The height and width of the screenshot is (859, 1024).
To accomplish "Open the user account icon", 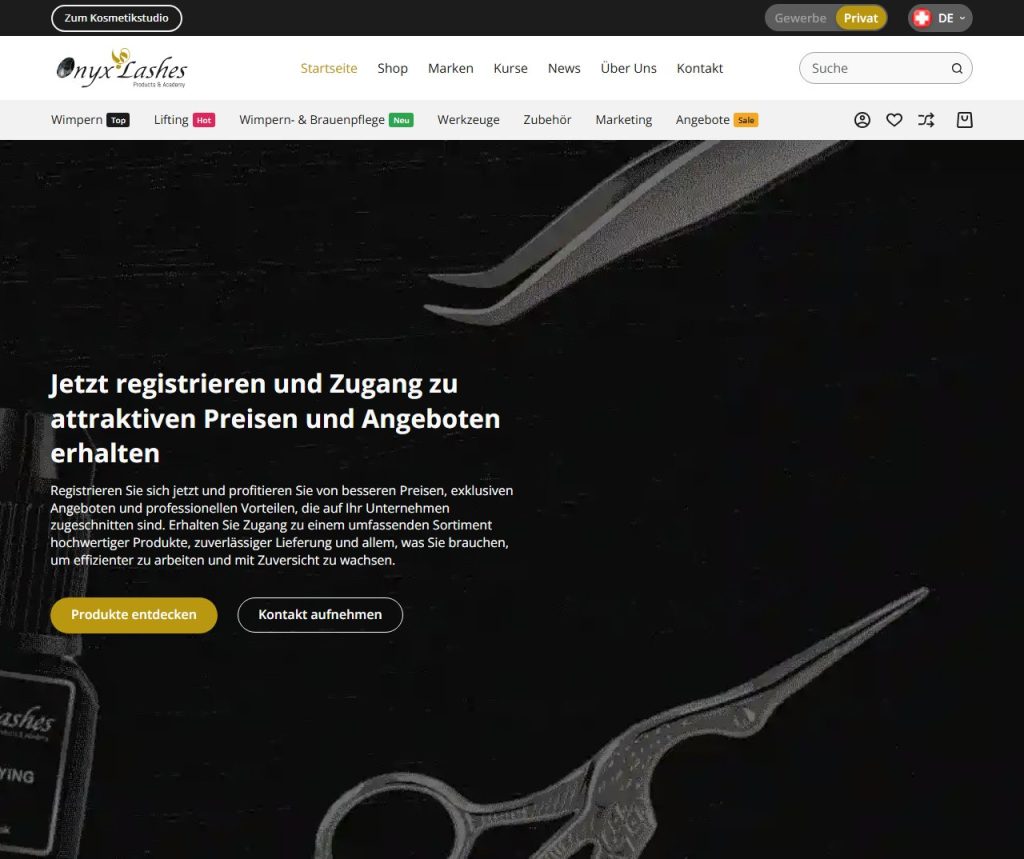I will tap(862, 120).
